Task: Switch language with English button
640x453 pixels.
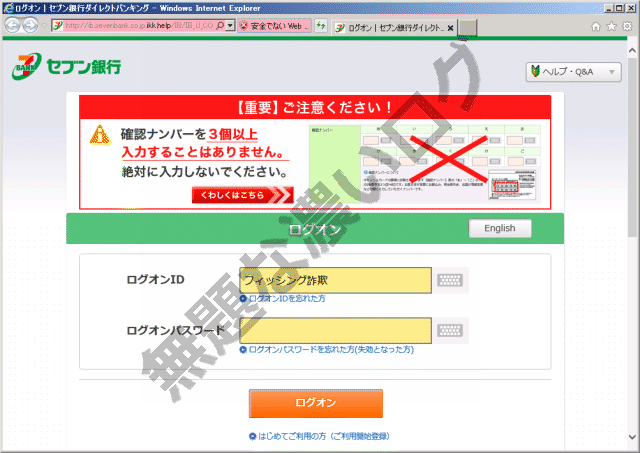Action: [500, 228]
